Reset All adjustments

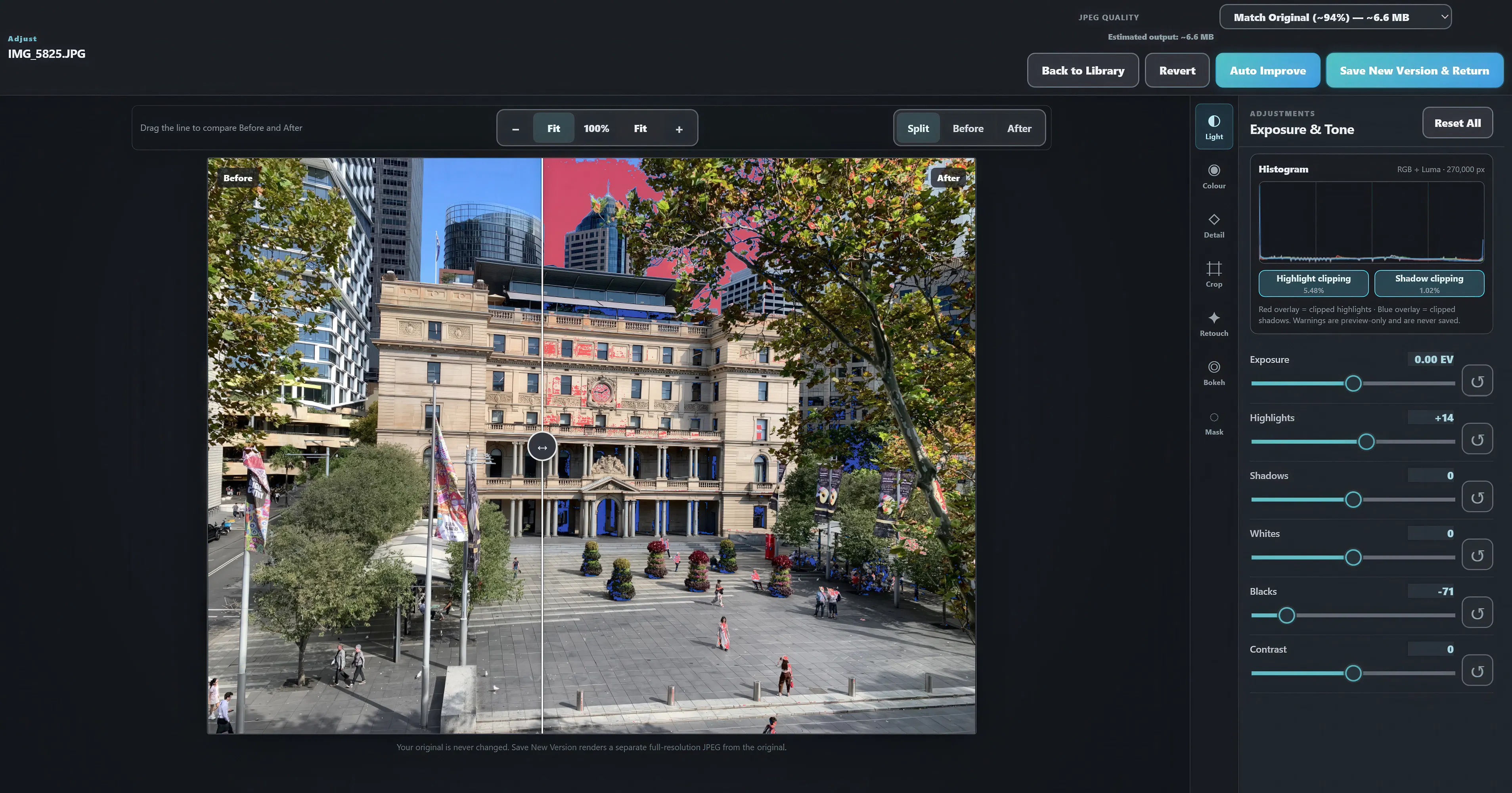(x=1457, y=123)
